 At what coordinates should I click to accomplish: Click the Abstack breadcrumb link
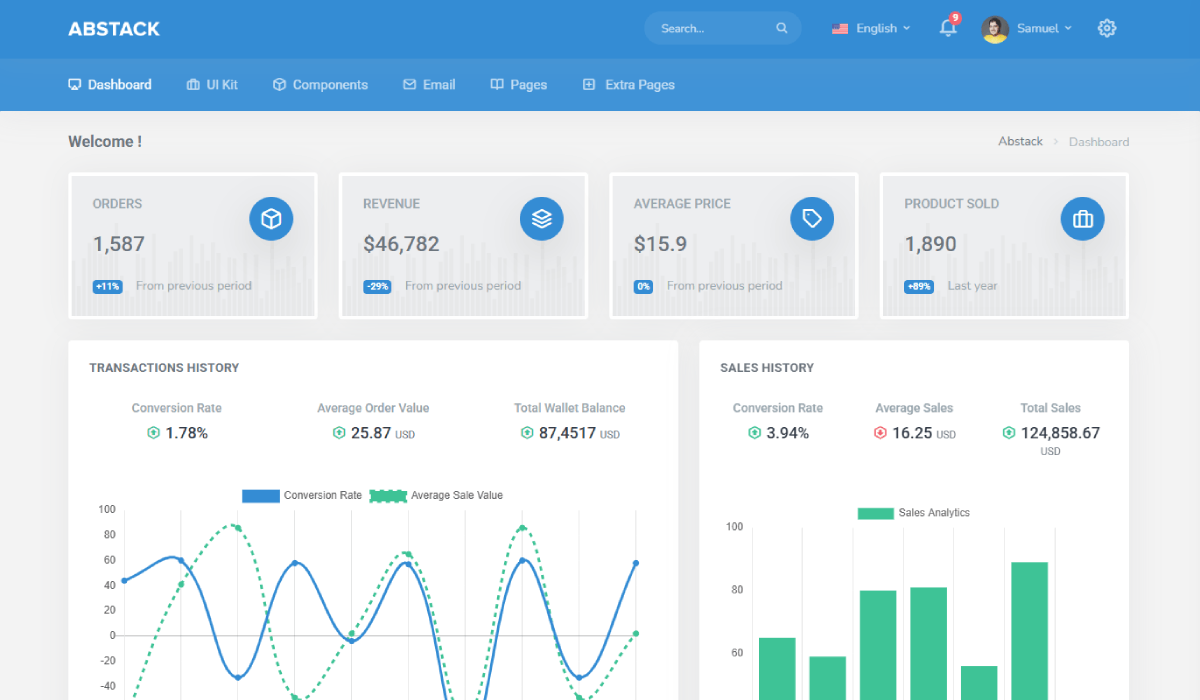point(1020,141)
